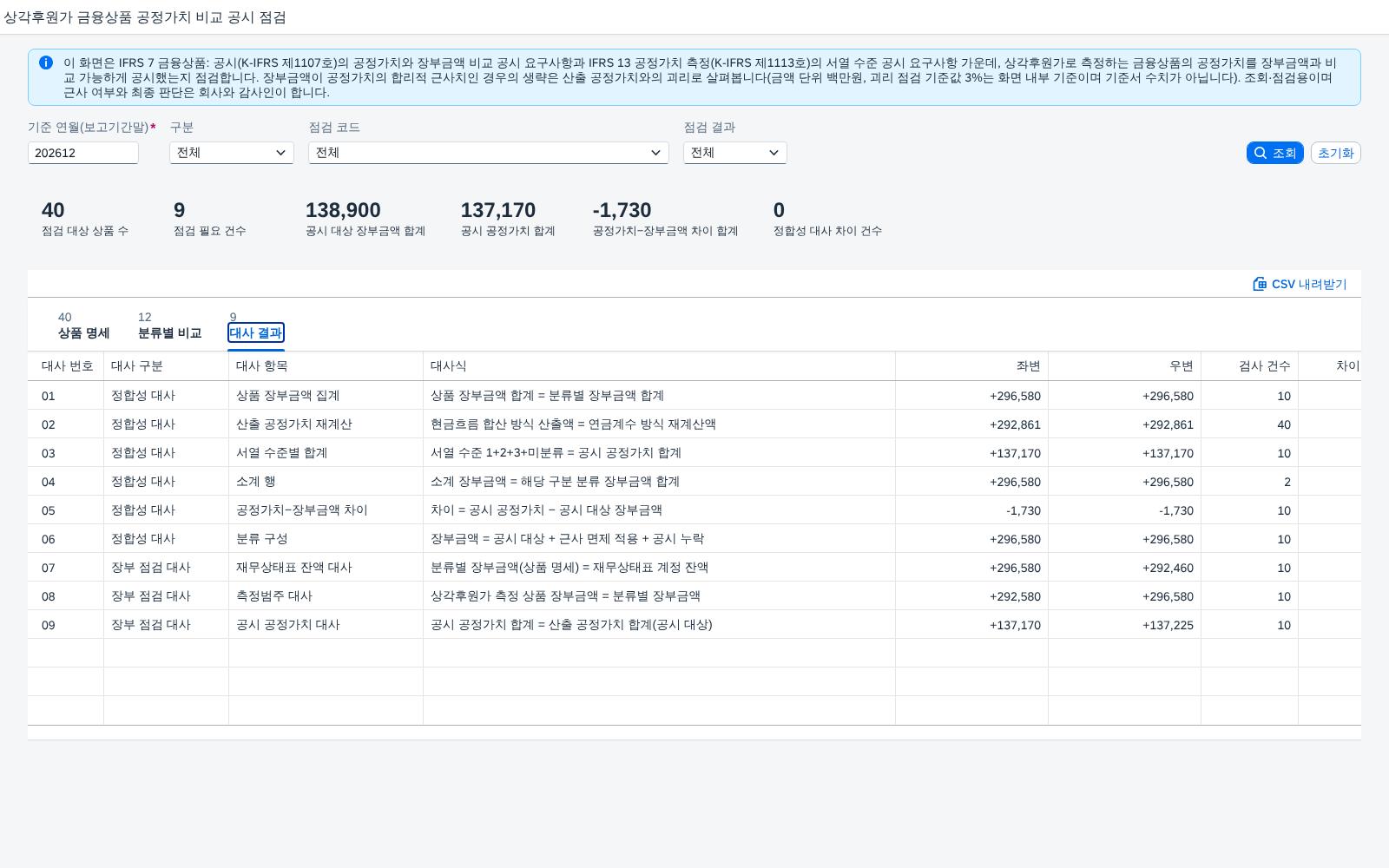Click the CSV 내려받기 download link
1389x868 pixels.
[1300, 284]
